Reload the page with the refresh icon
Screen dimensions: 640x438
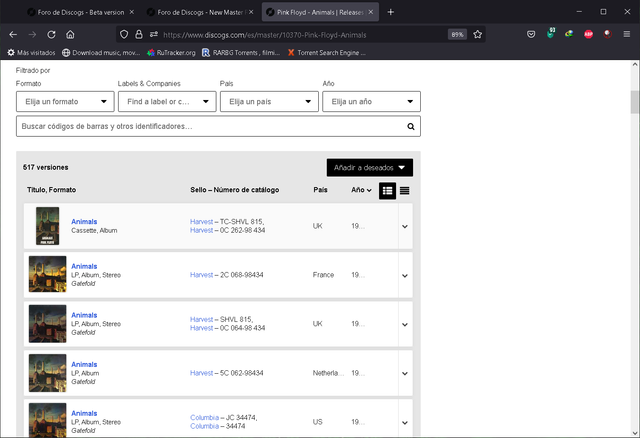[x=51, y=35]
